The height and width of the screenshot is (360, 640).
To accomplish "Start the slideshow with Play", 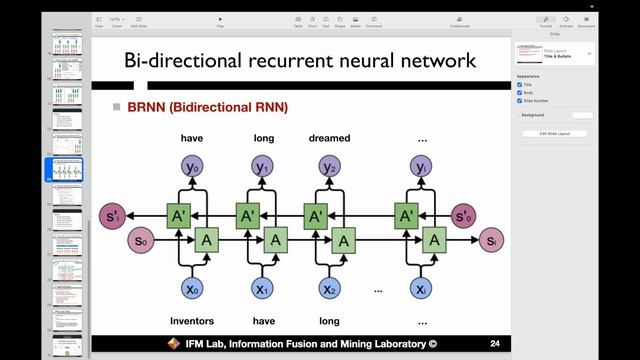I will click(220, 22).
